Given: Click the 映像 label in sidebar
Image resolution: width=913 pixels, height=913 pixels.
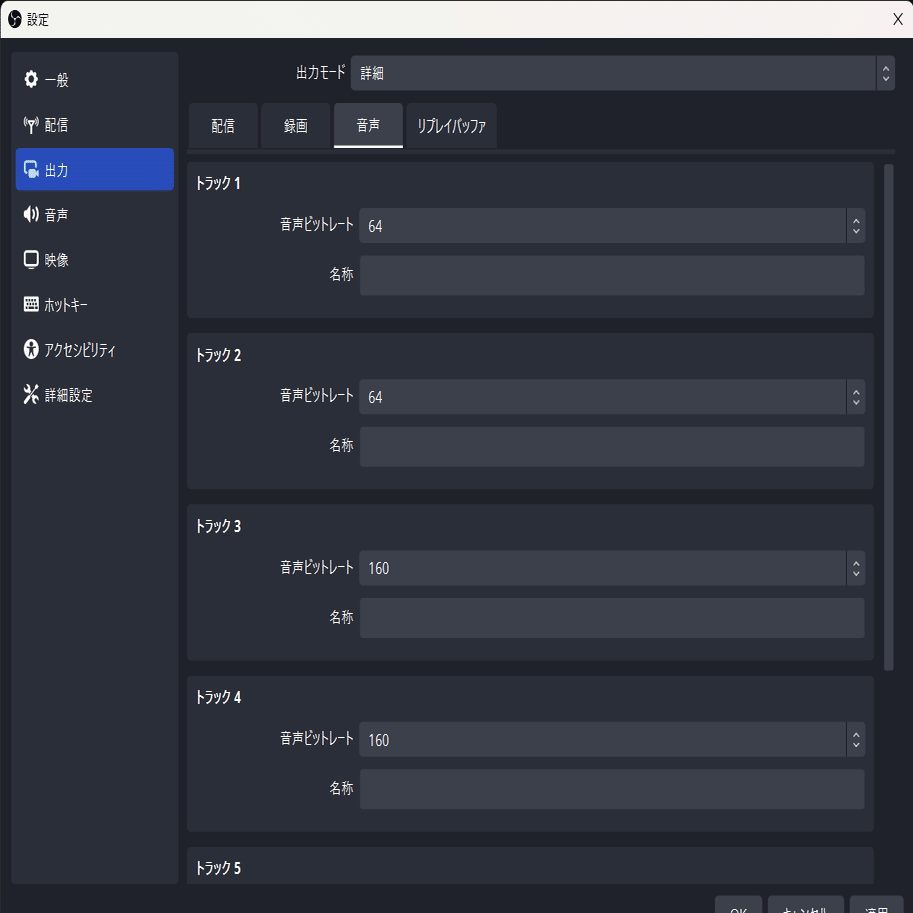Looking at the screenshot, I should [56, 260].
